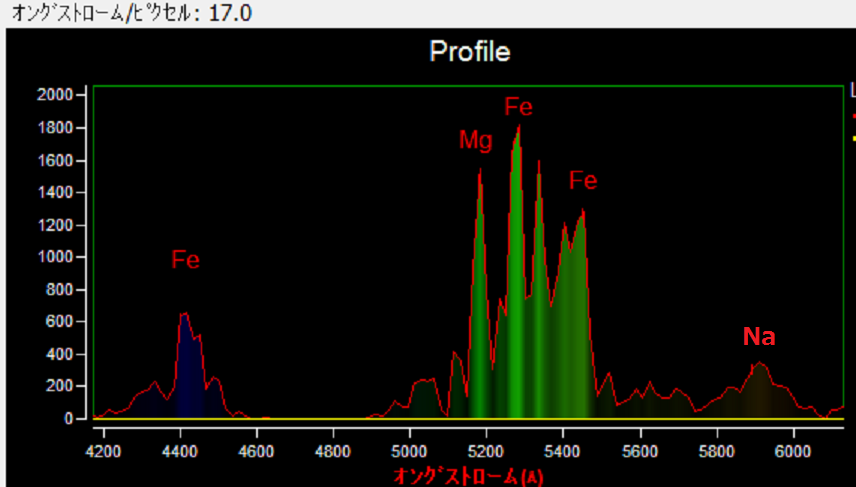Click the red オングストローム(A) axis label
This screenshot has height=487, width=856.
pos(455,475)
